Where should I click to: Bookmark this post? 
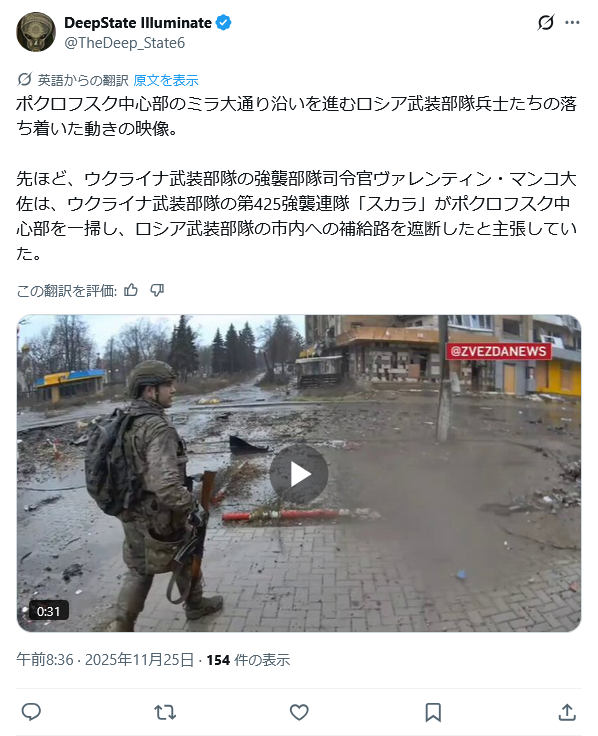[x=433, y=713]
